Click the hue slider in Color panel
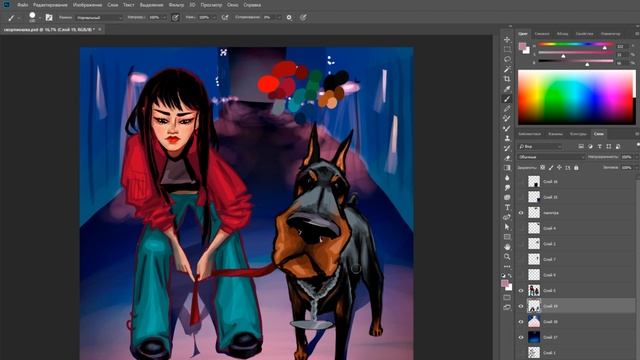640x360 pixels. click(576, 44)
